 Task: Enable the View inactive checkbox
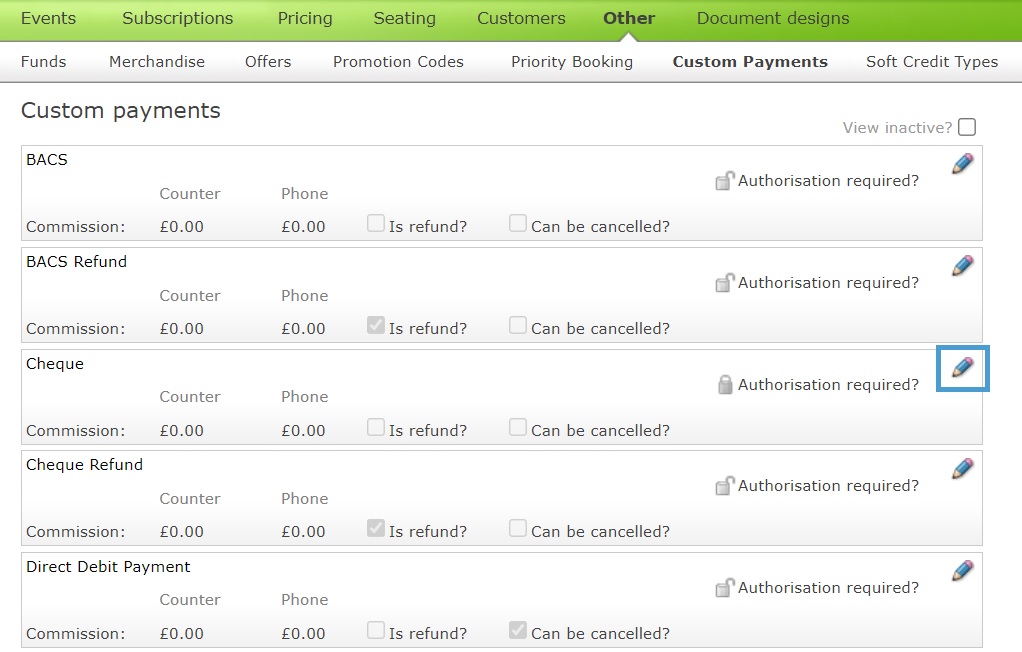(x=967, y=127)
